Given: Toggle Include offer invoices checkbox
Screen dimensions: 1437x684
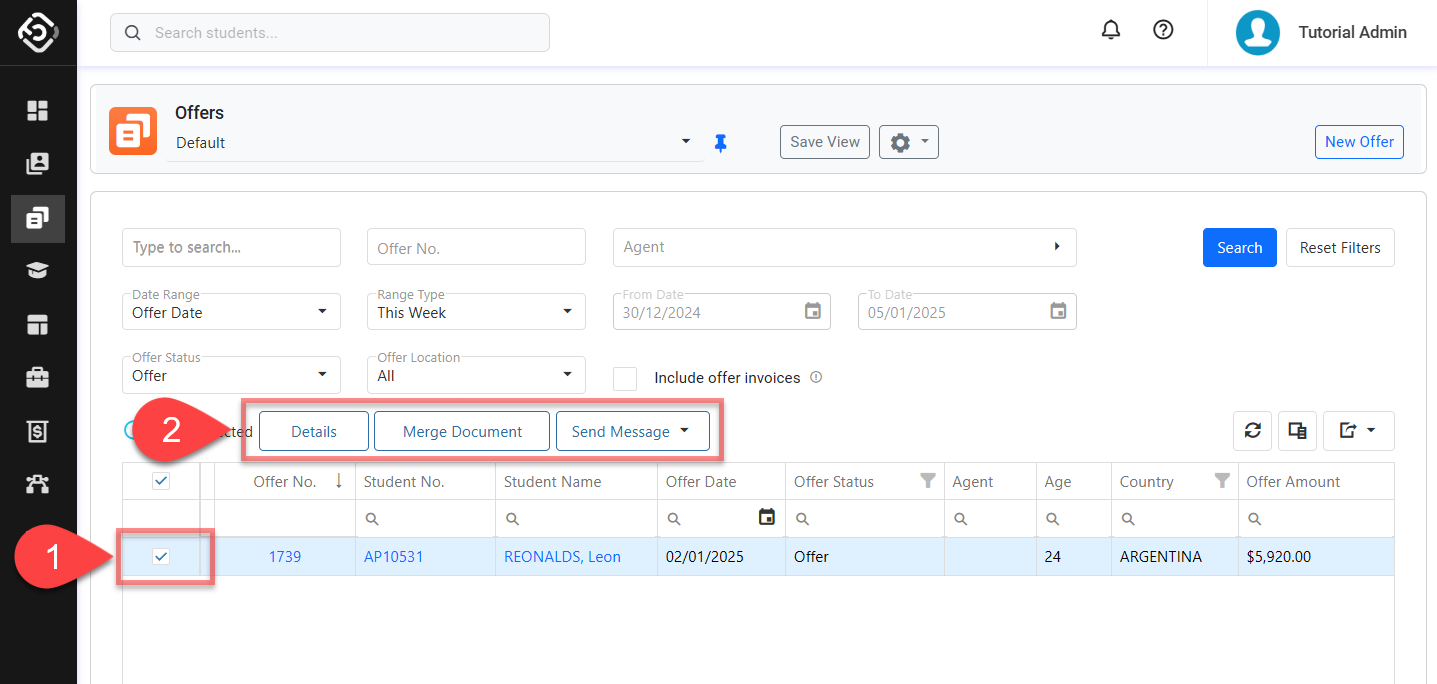Looking at the screenshot, I should (625, 378).
